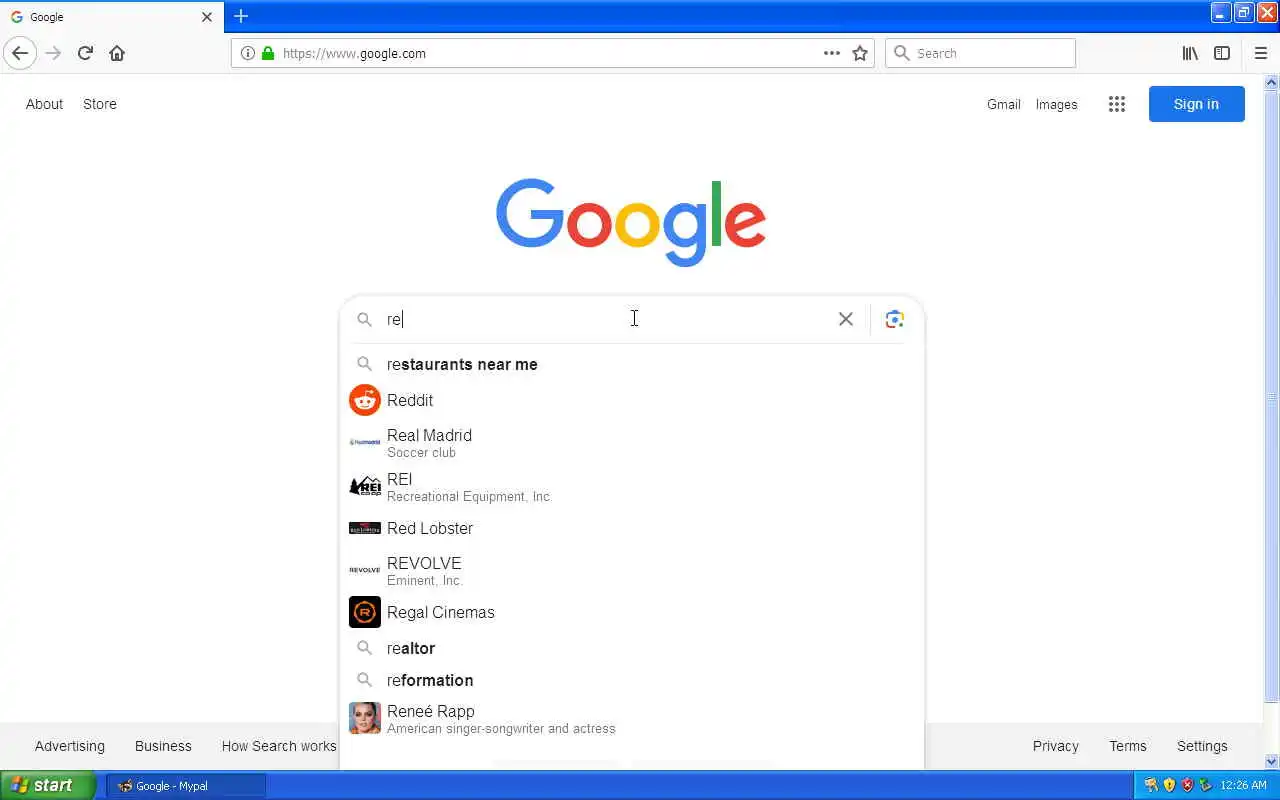Choose the Reddit suggestion text

click(410, 400)
